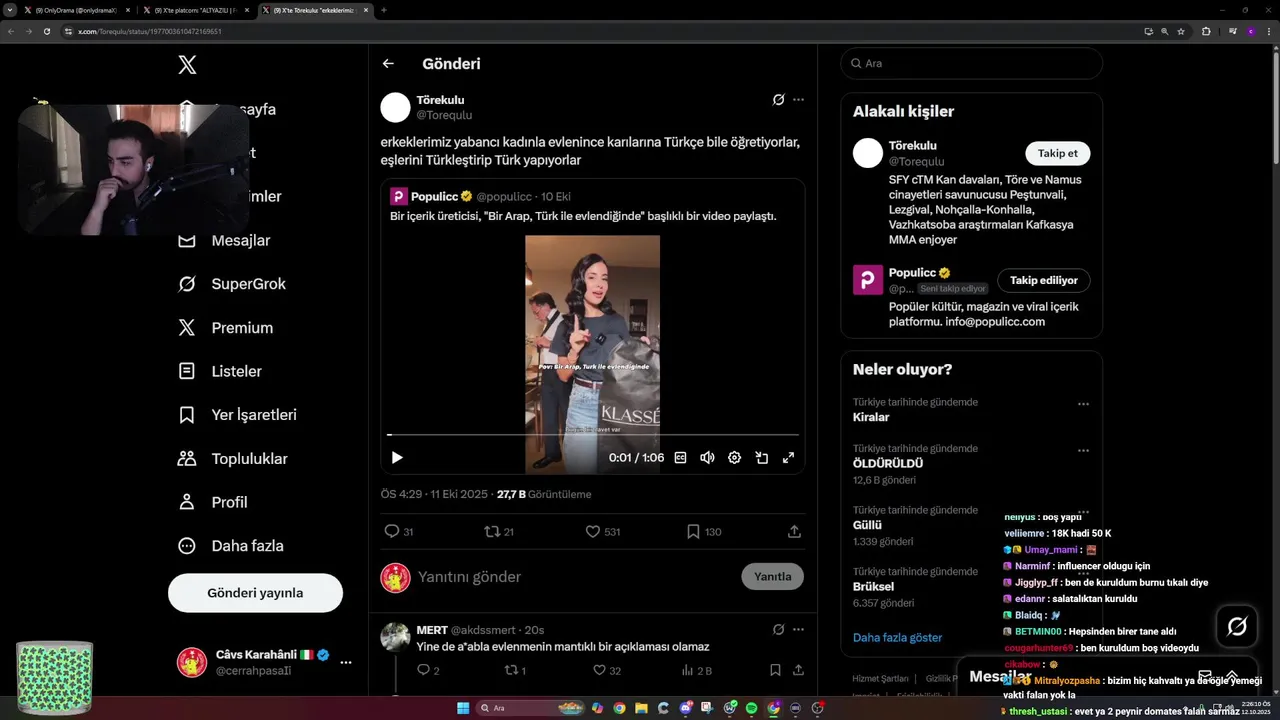Click Takip ediliyor for Populicc
This screenshot has width=1280, height=720.
pyautogui.click(x=1043, y=280)
